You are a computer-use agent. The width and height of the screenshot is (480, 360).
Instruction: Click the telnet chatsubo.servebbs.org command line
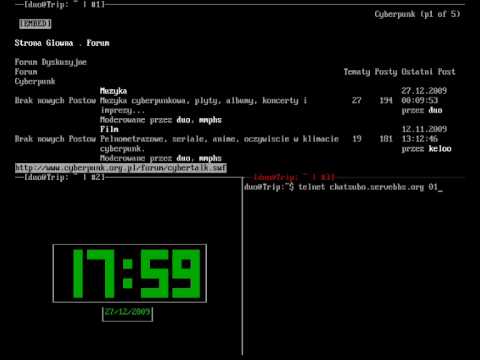point(343,187)
